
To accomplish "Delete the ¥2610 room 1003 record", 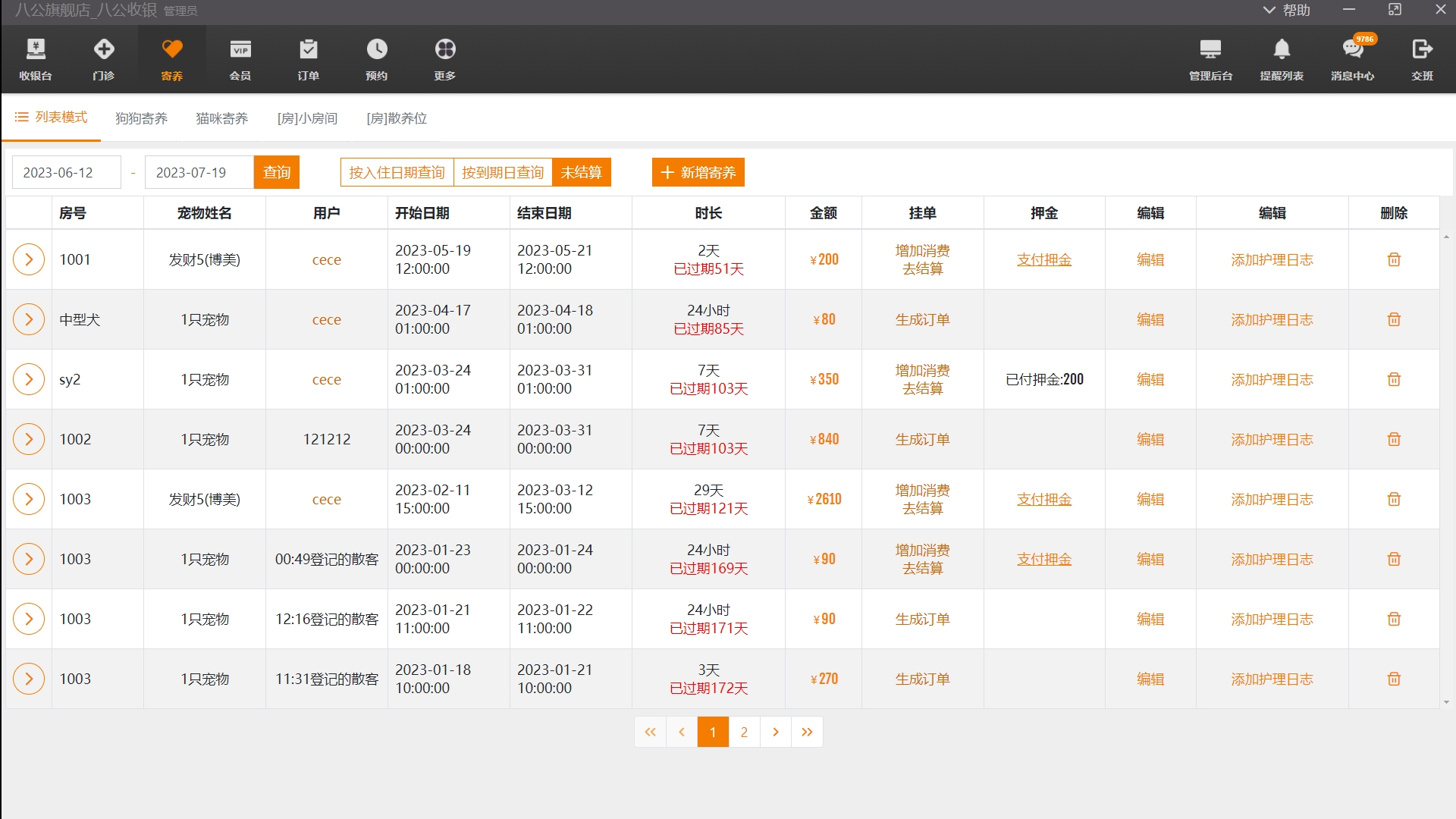I will 1394,499.
